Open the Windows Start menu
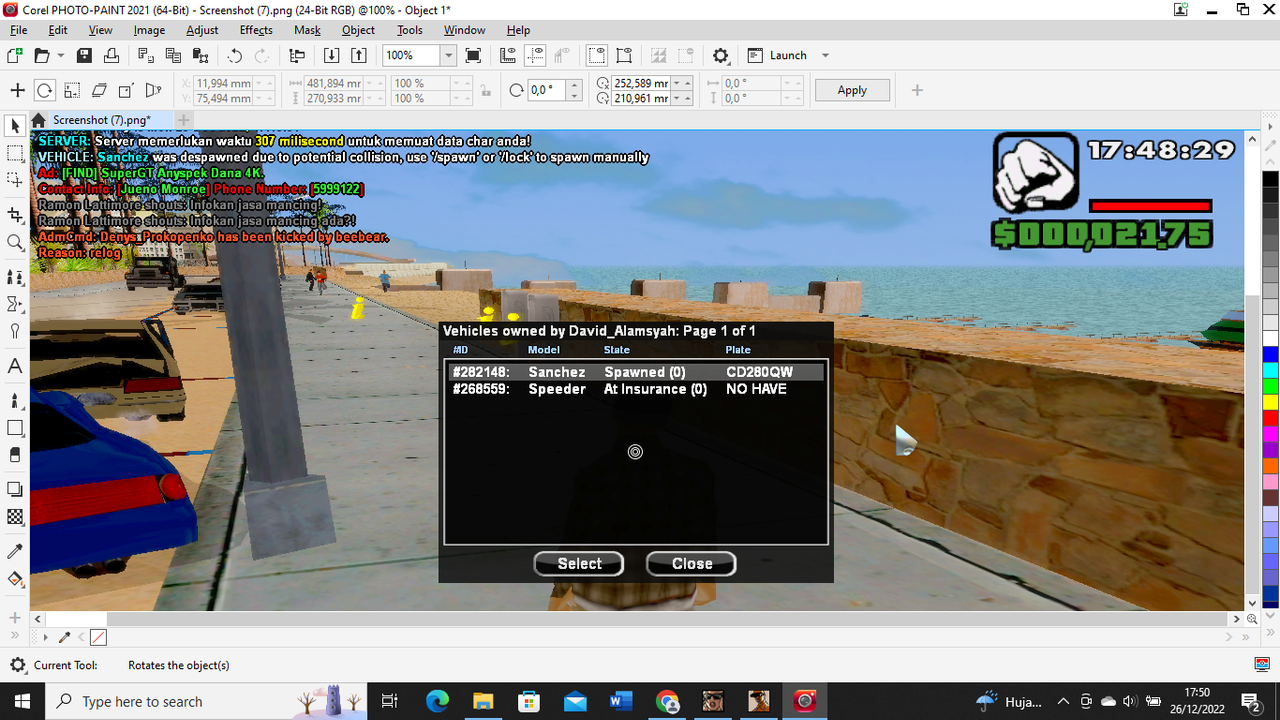 (22, 701)
